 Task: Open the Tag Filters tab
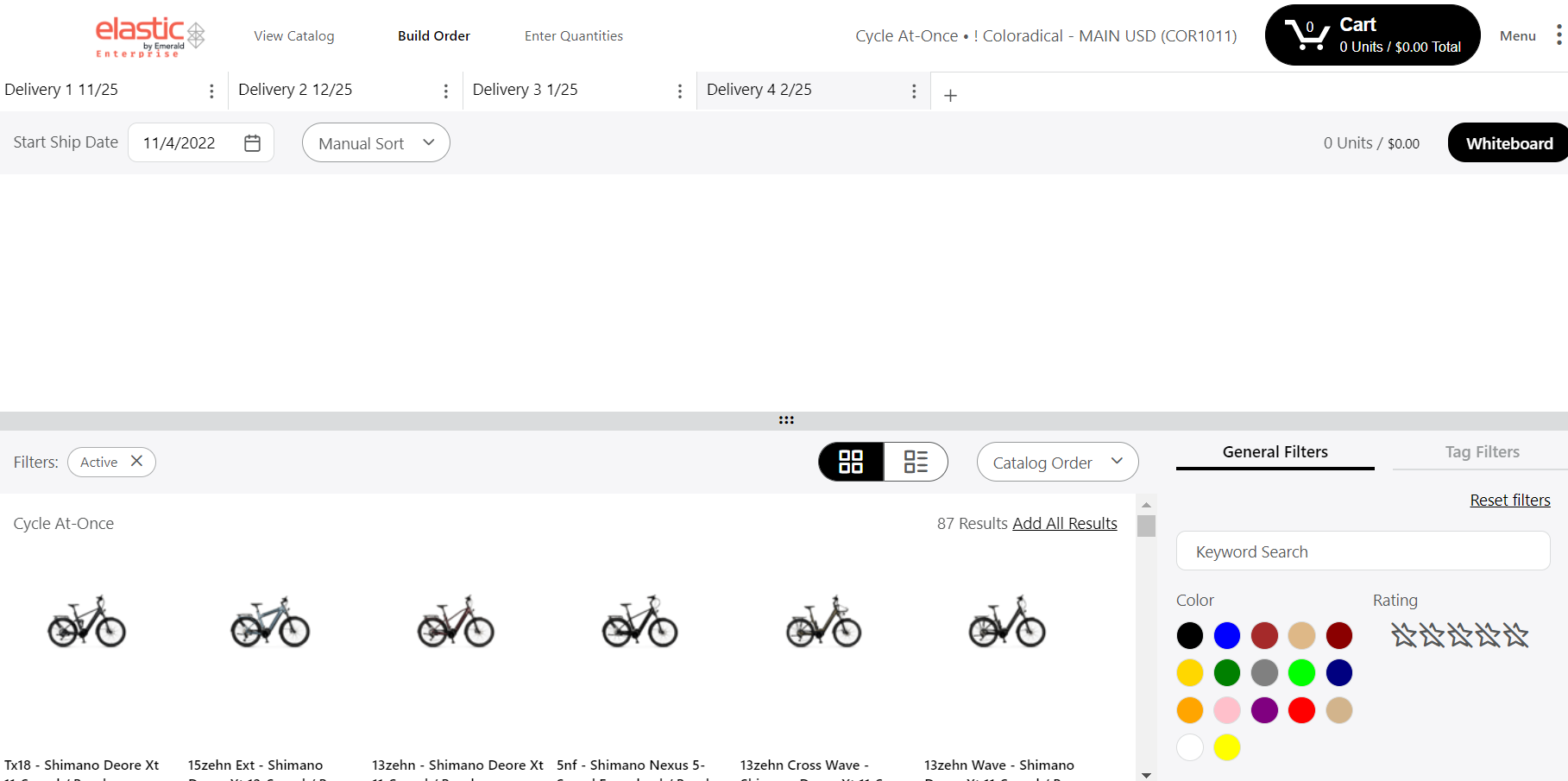point(1482,452)
